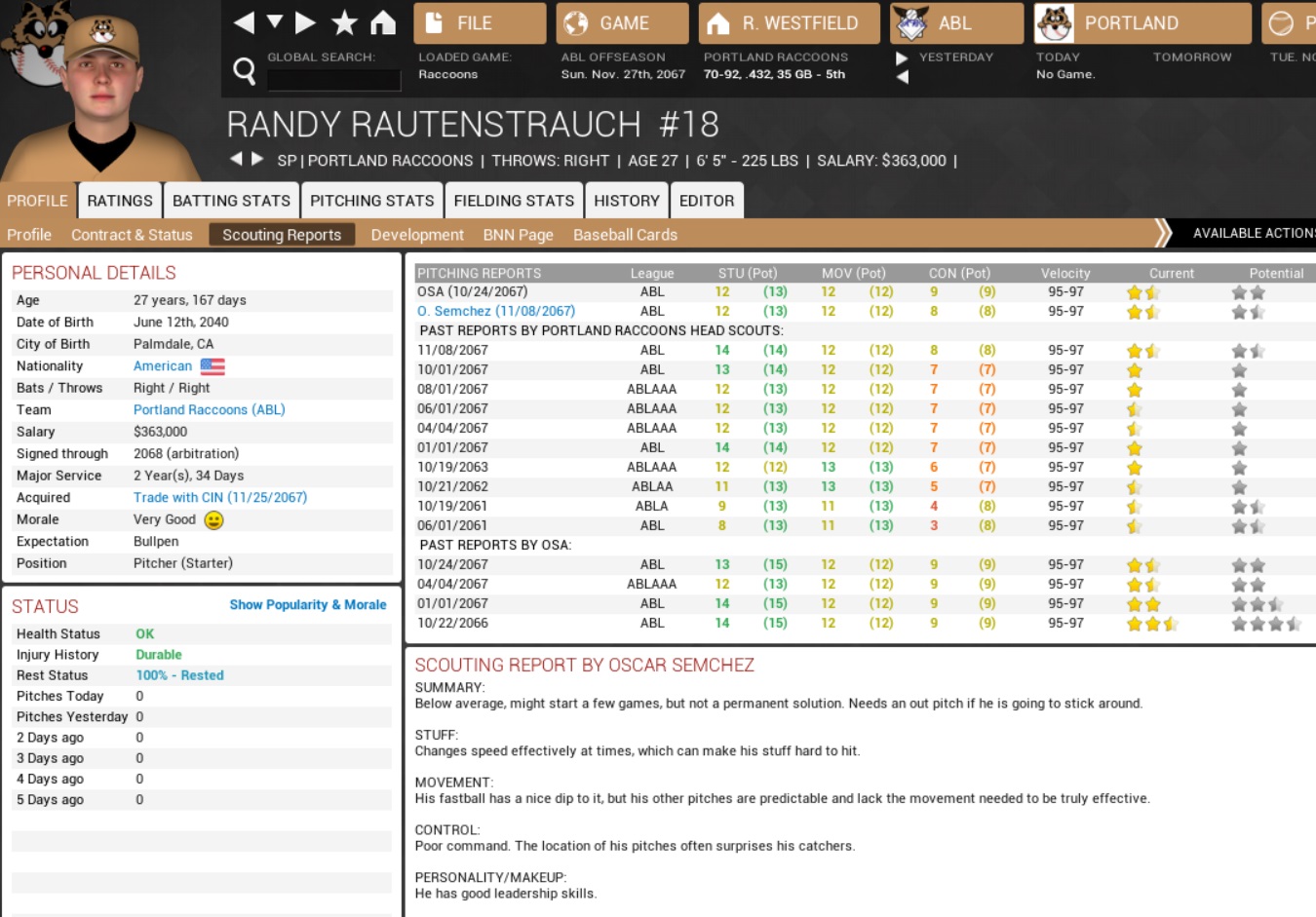Click the global search magnifier icon
This screenshot has height=917, width=1316.
245,70
